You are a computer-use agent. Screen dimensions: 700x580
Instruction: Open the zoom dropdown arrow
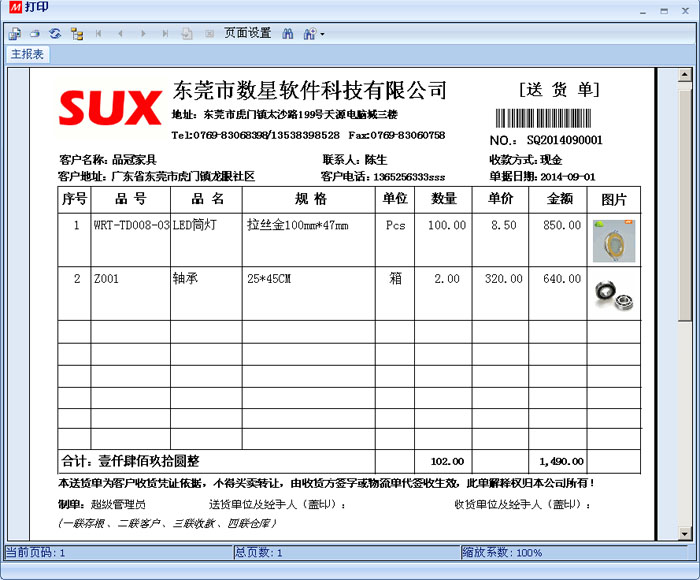(322, 34)
